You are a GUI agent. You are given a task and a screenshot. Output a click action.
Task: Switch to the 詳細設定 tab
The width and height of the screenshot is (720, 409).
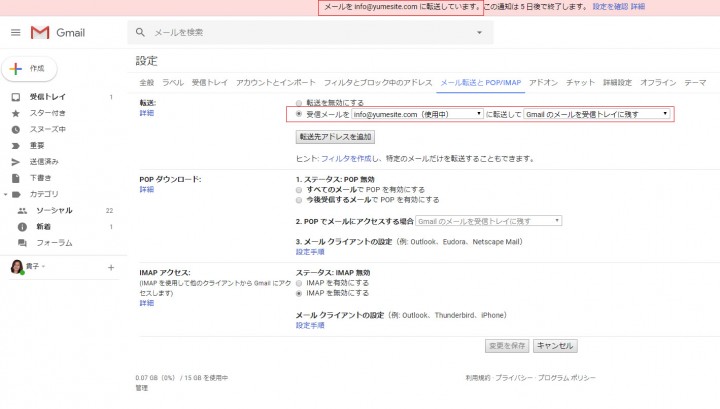click(x=617, y=83)
